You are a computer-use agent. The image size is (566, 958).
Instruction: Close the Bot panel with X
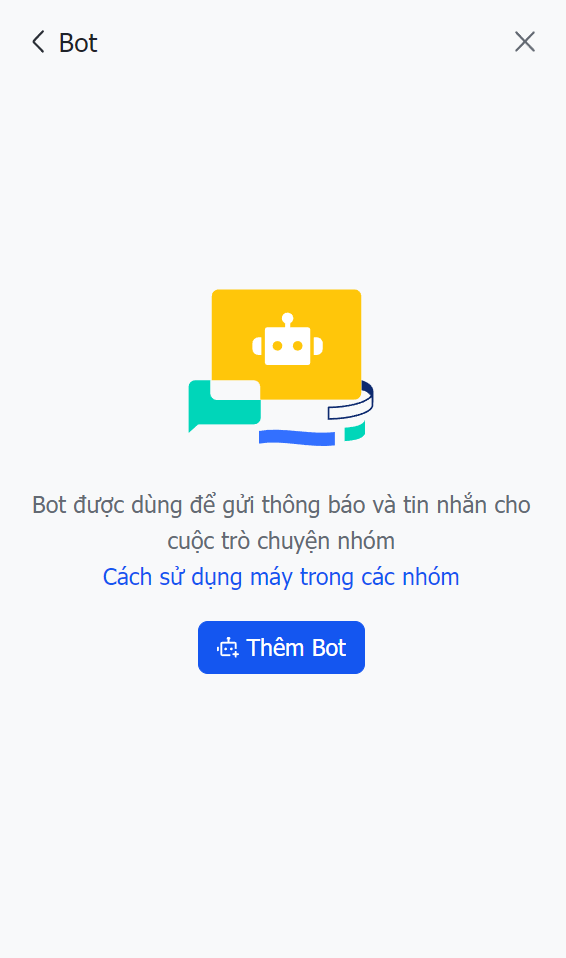tap(524, 42)
